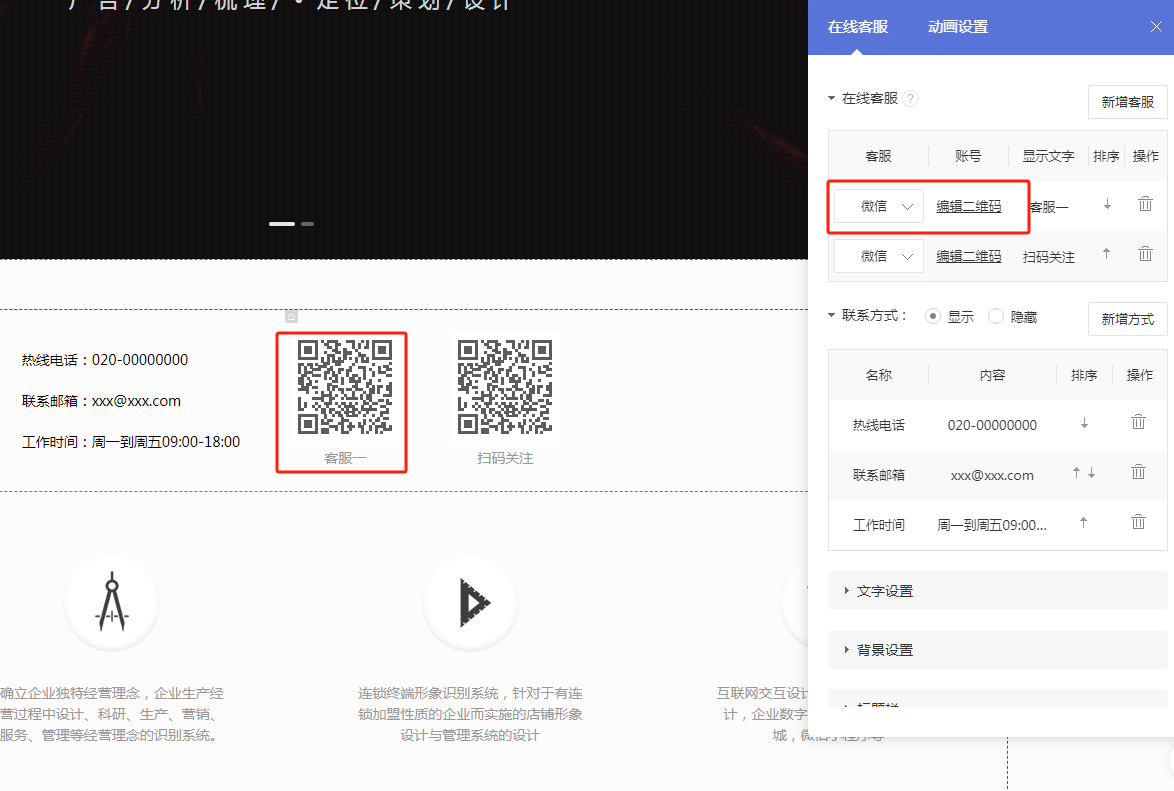Delete the 工作时间 contact row
Viewport: 1174px width, 791px height.
pyautogui.click(x=1138, y=522)
